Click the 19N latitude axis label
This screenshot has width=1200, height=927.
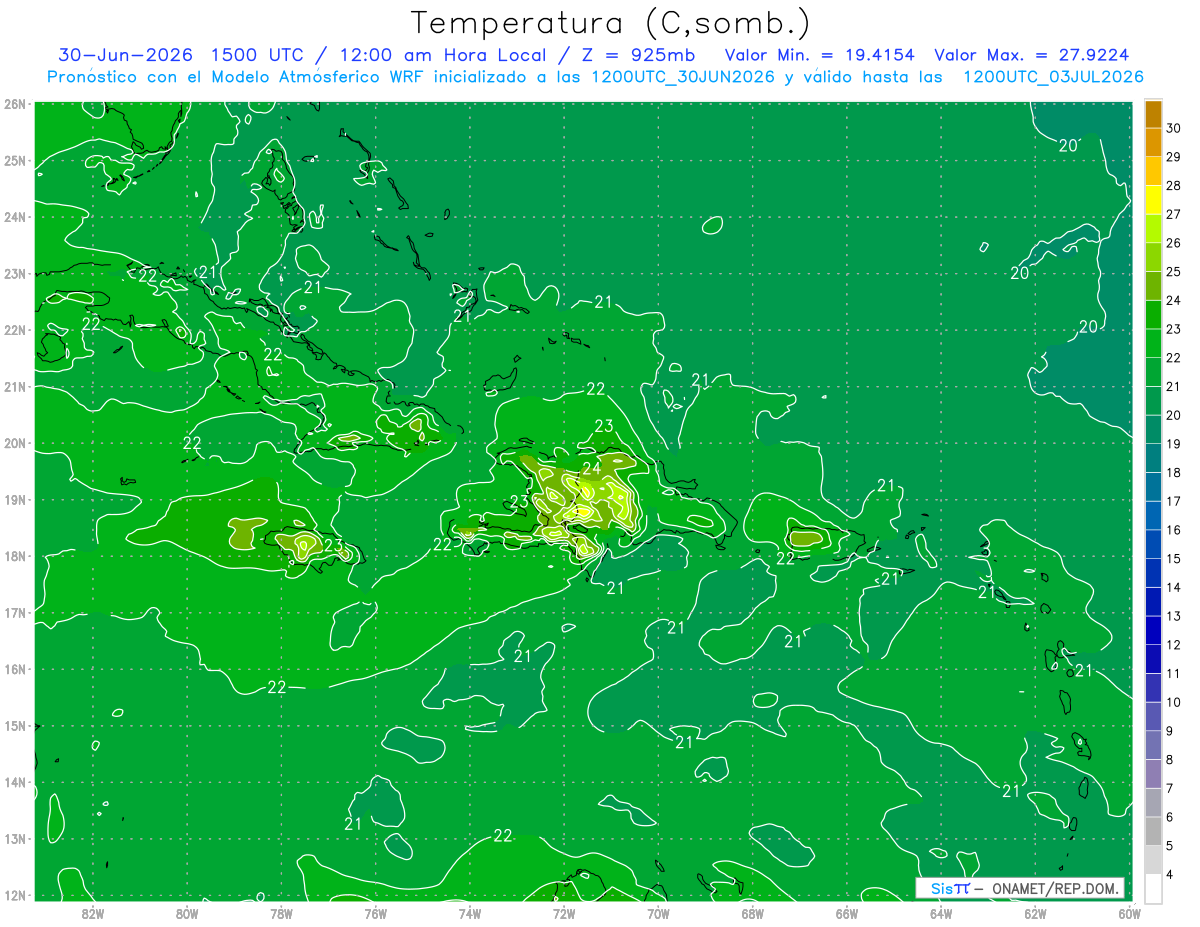click(15, 499)
